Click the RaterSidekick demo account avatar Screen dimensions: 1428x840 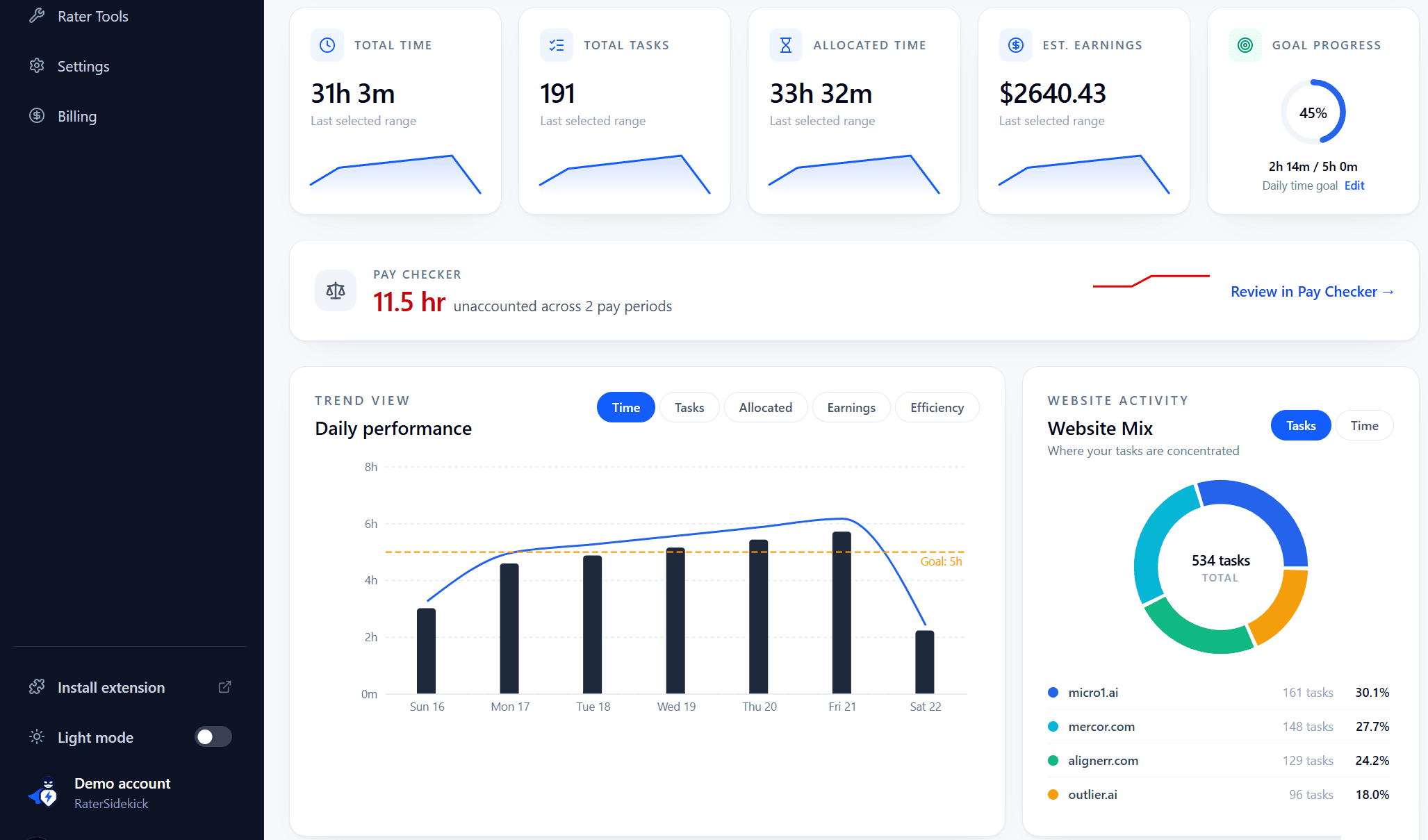coord(43,793)
